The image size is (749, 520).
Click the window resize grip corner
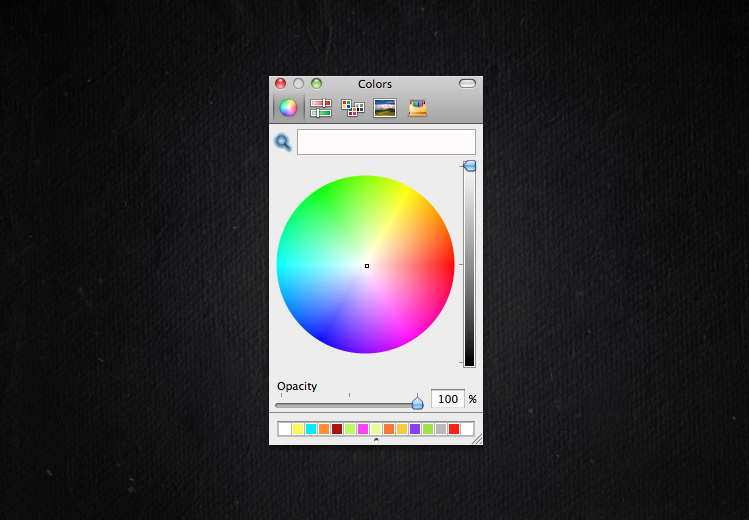point(477,439)
